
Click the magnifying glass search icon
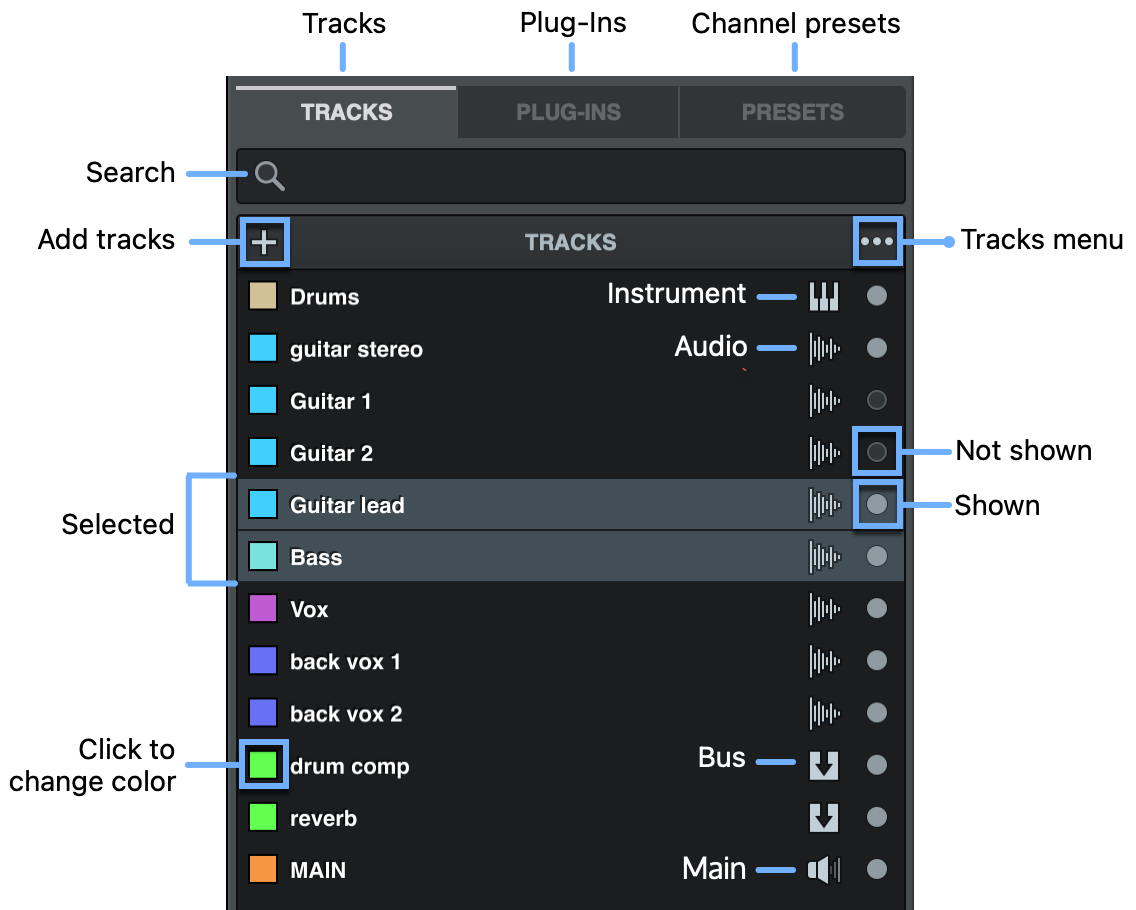tap(269, 176)
